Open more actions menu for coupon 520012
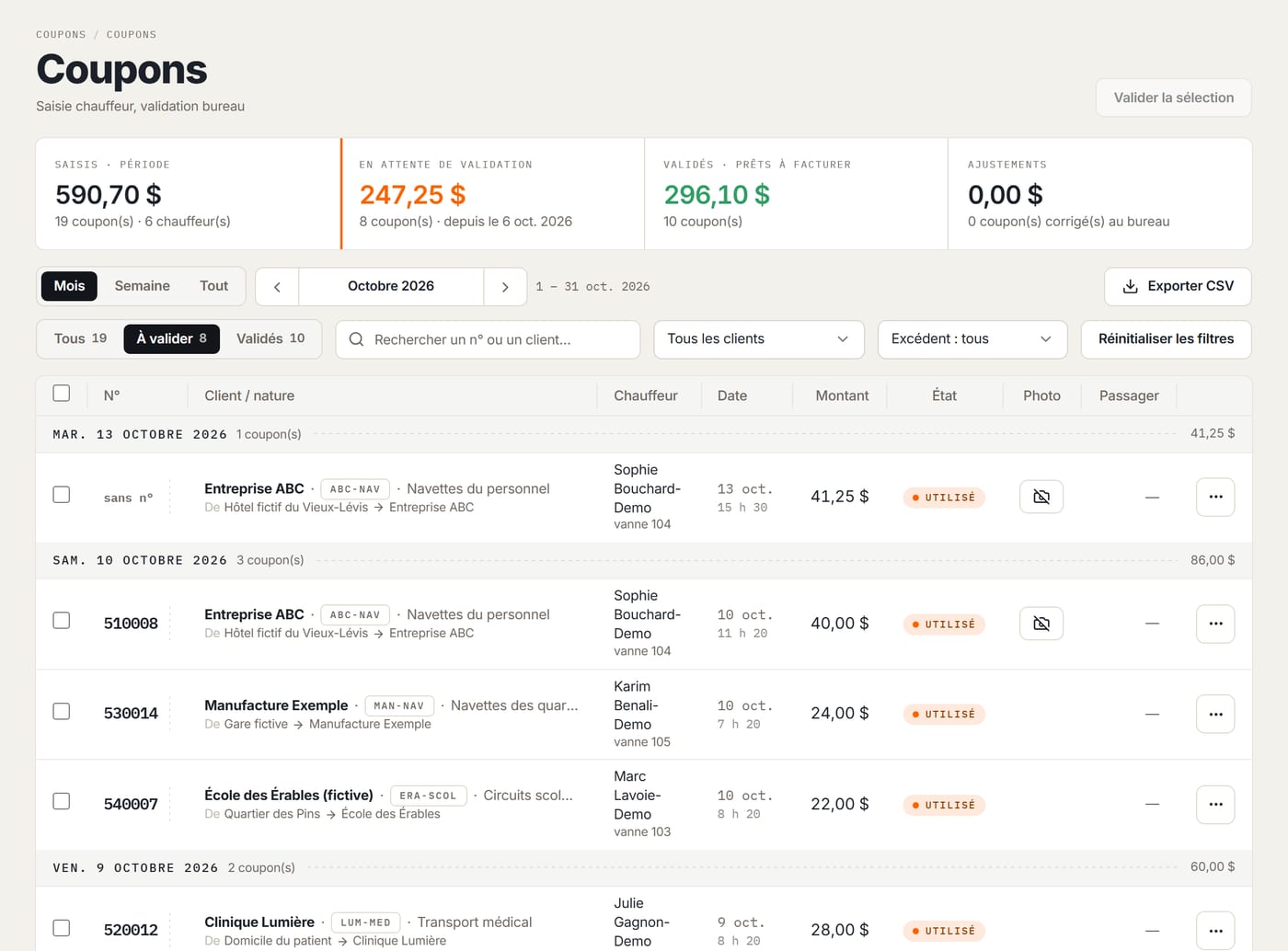1288x951 pixels. click(x=1215, y=931)
